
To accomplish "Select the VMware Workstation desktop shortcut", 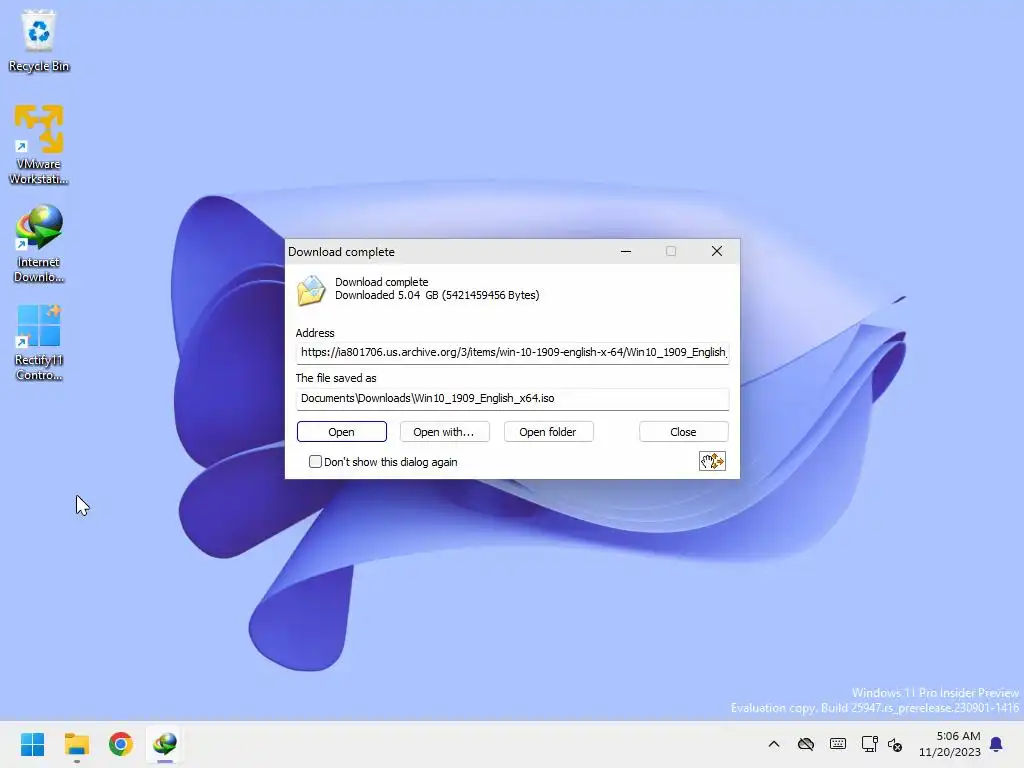I will click(x=39, y=145).
